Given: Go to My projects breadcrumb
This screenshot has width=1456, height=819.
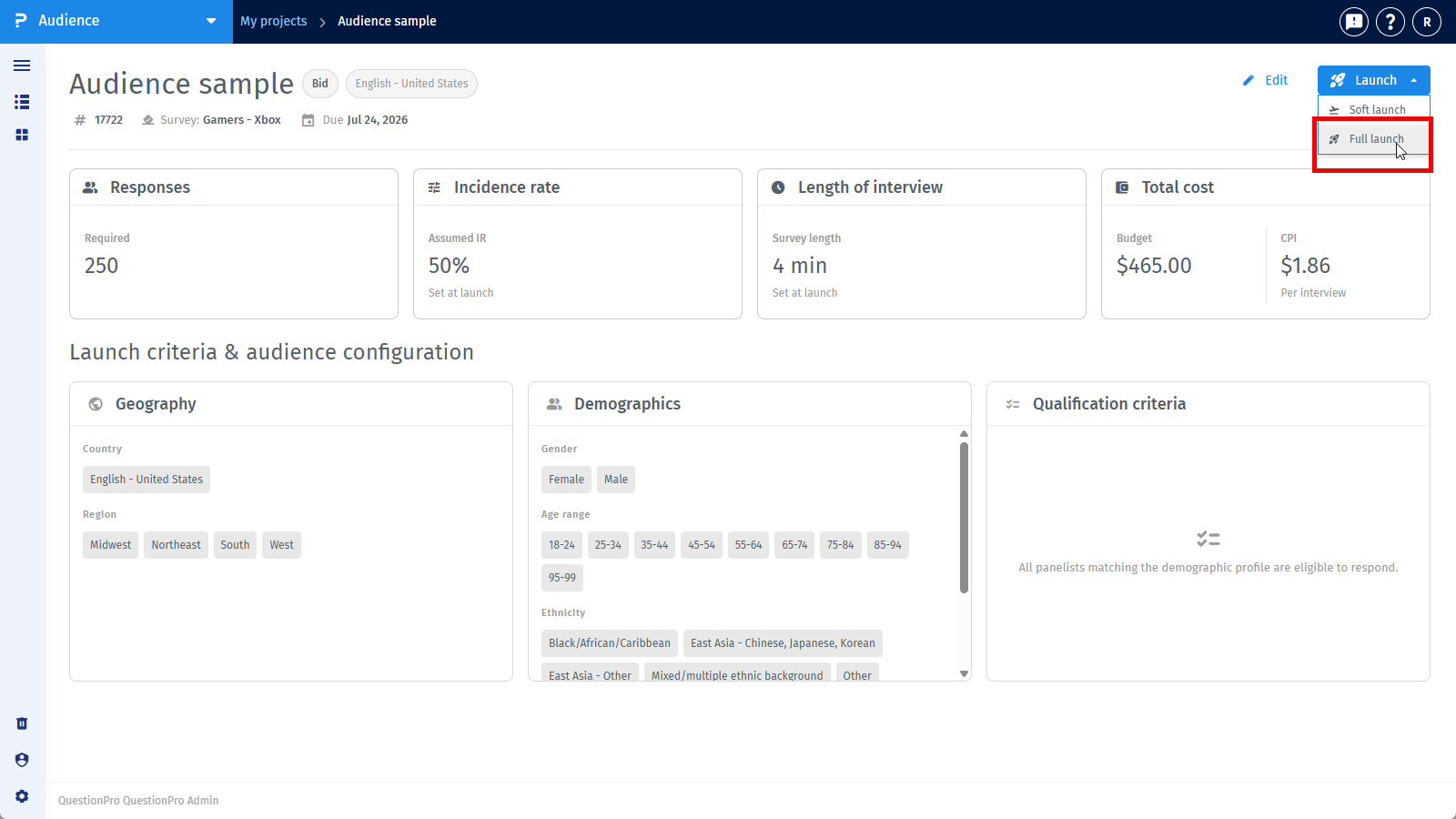Looking at the screenshot, I should (274, 21).
